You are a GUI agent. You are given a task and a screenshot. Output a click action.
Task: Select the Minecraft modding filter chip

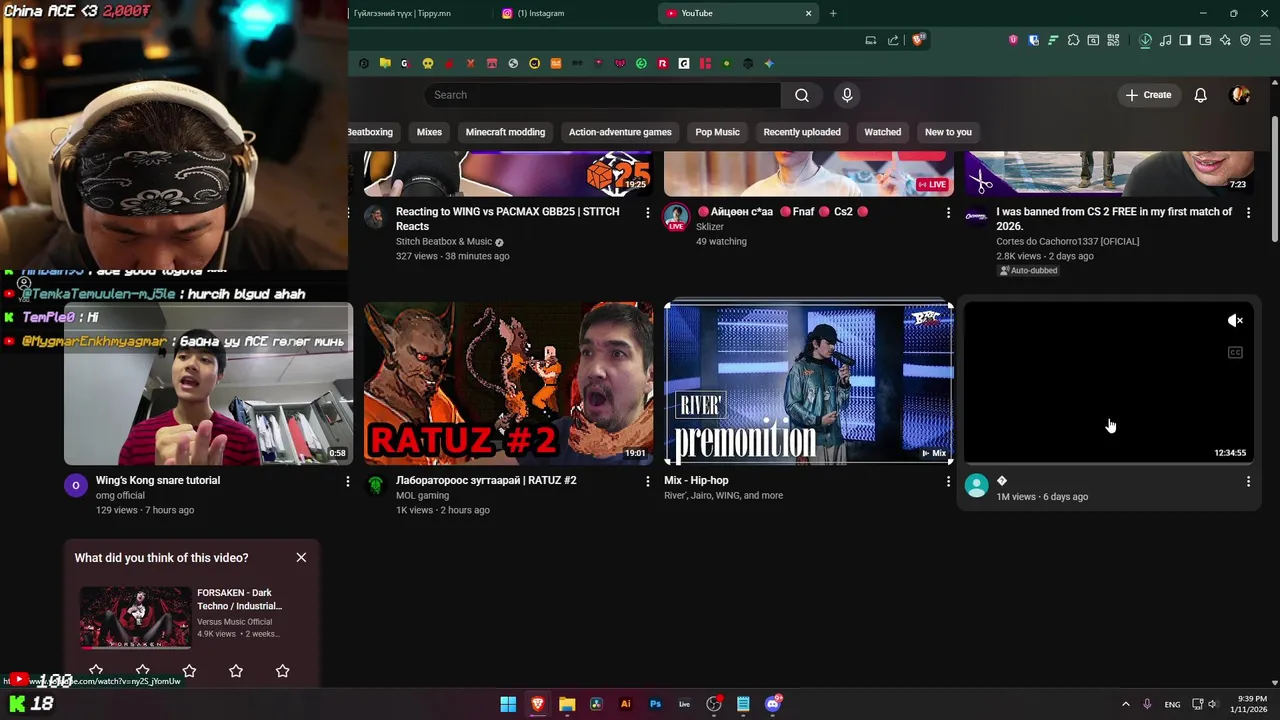[505, 132]
